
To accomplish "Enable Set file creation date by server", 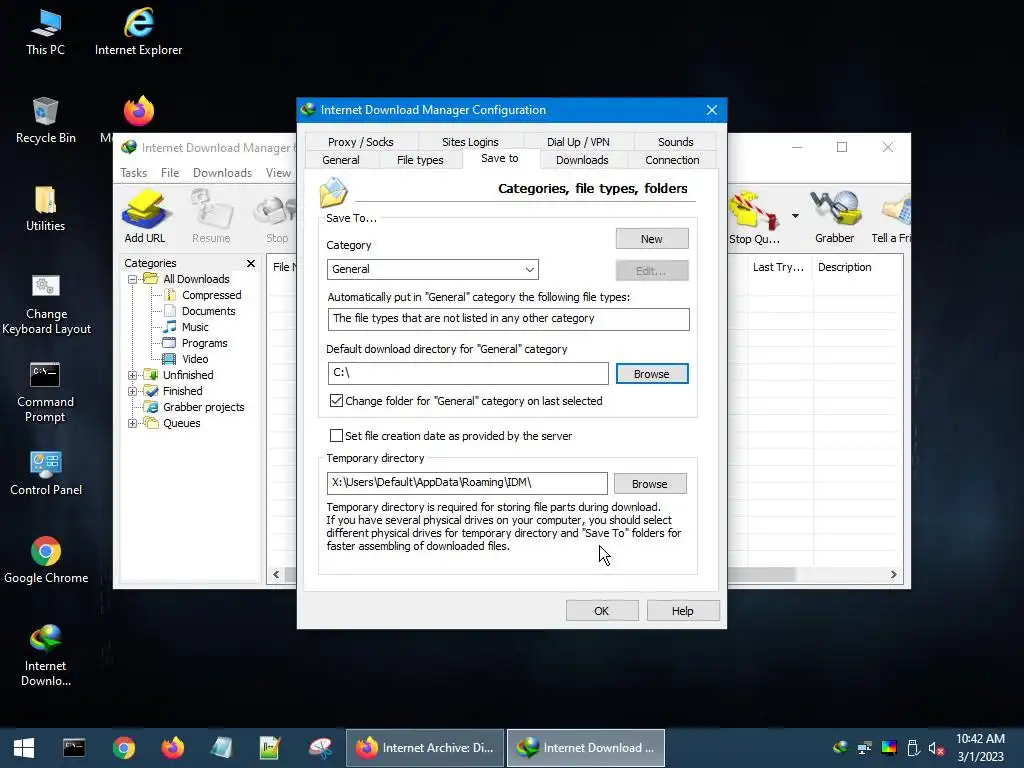I will (336, 435).
